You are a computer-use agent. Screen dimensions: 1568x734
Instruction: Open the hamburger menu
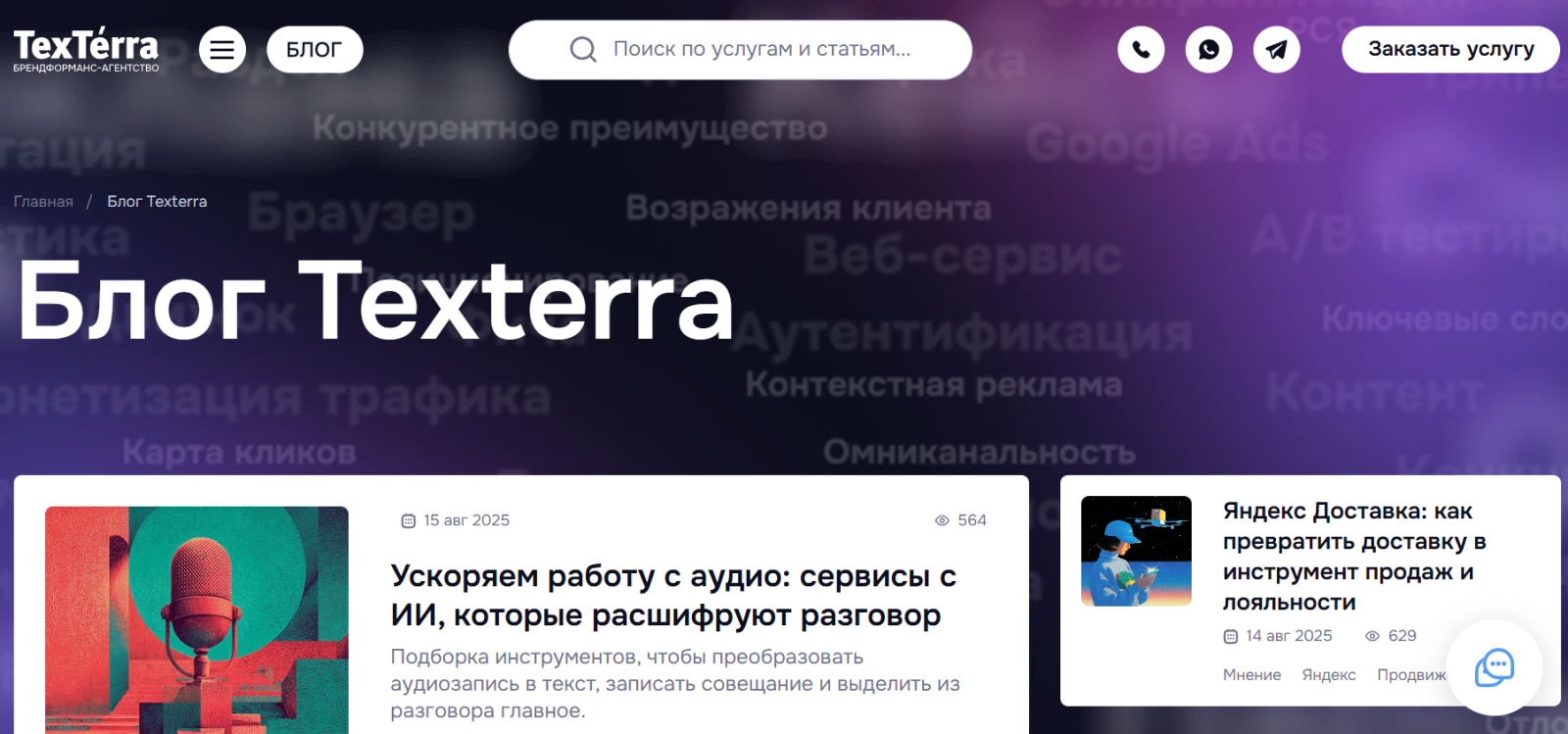[222, 50]
